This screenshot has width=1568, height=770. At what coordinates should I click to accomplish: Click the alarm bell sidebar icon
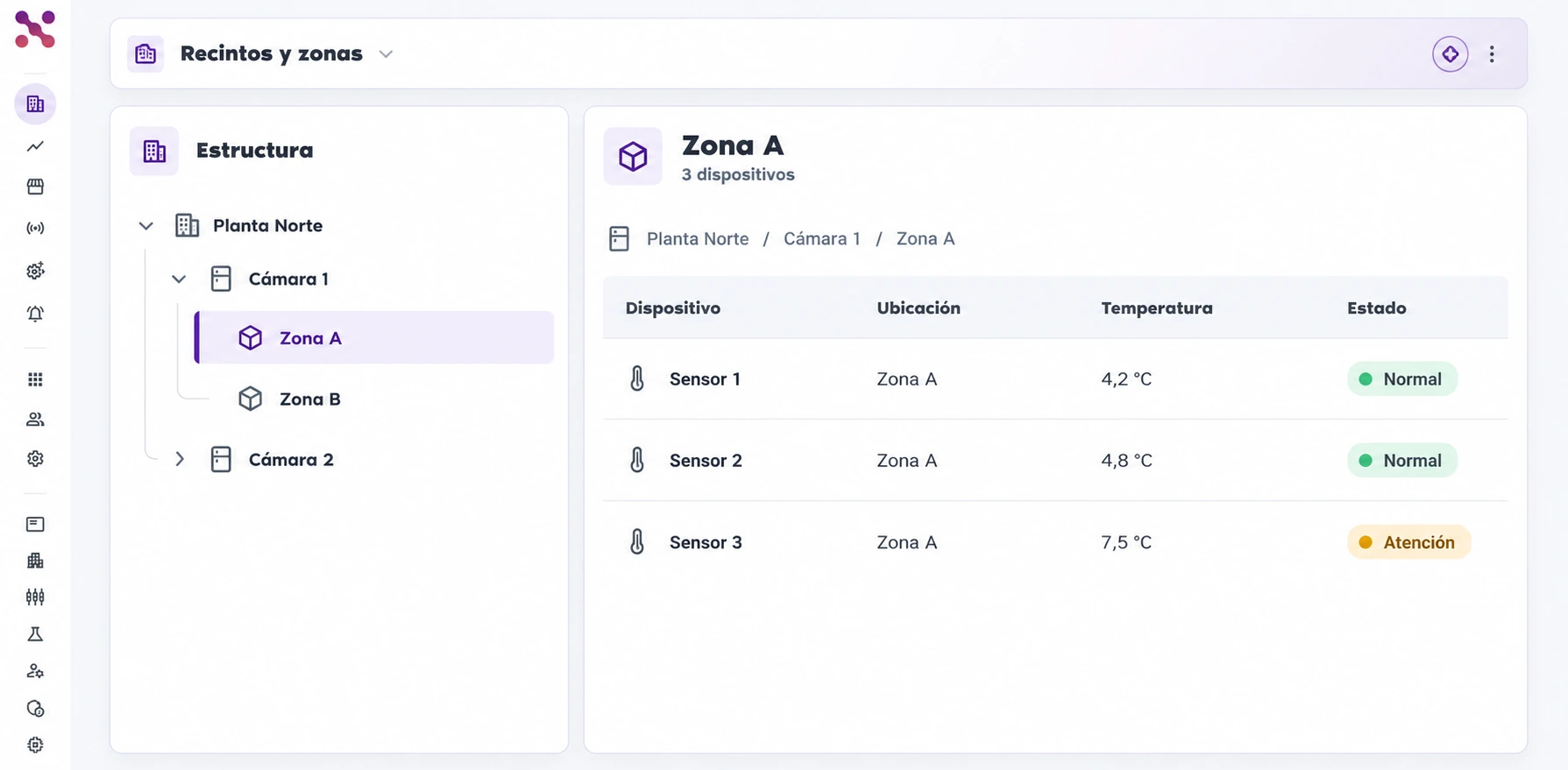coord(35,313)
